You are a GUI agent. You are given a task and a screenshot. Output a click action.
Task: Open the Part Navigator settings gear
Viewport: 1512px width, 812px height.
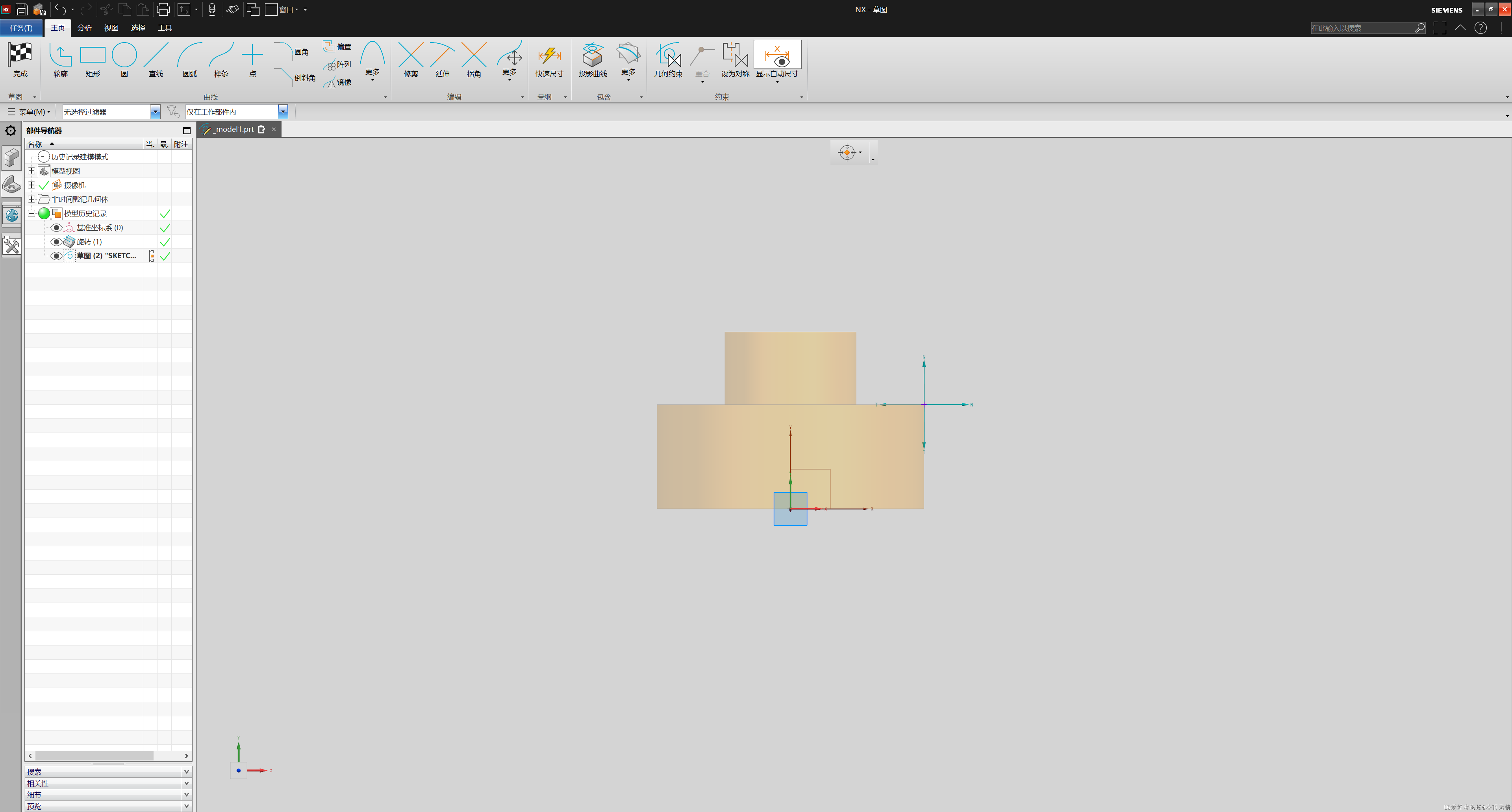click(11, 130)
